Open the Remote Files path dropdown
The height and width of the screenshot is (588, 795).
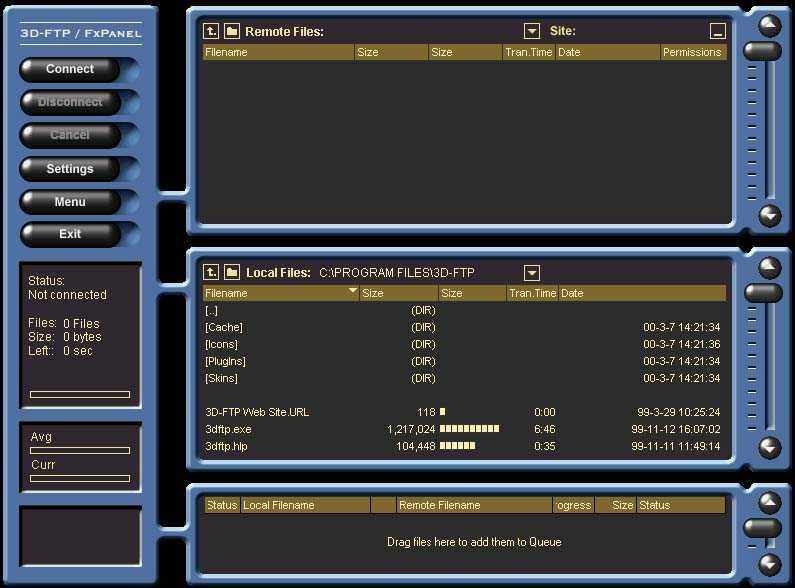532,32
